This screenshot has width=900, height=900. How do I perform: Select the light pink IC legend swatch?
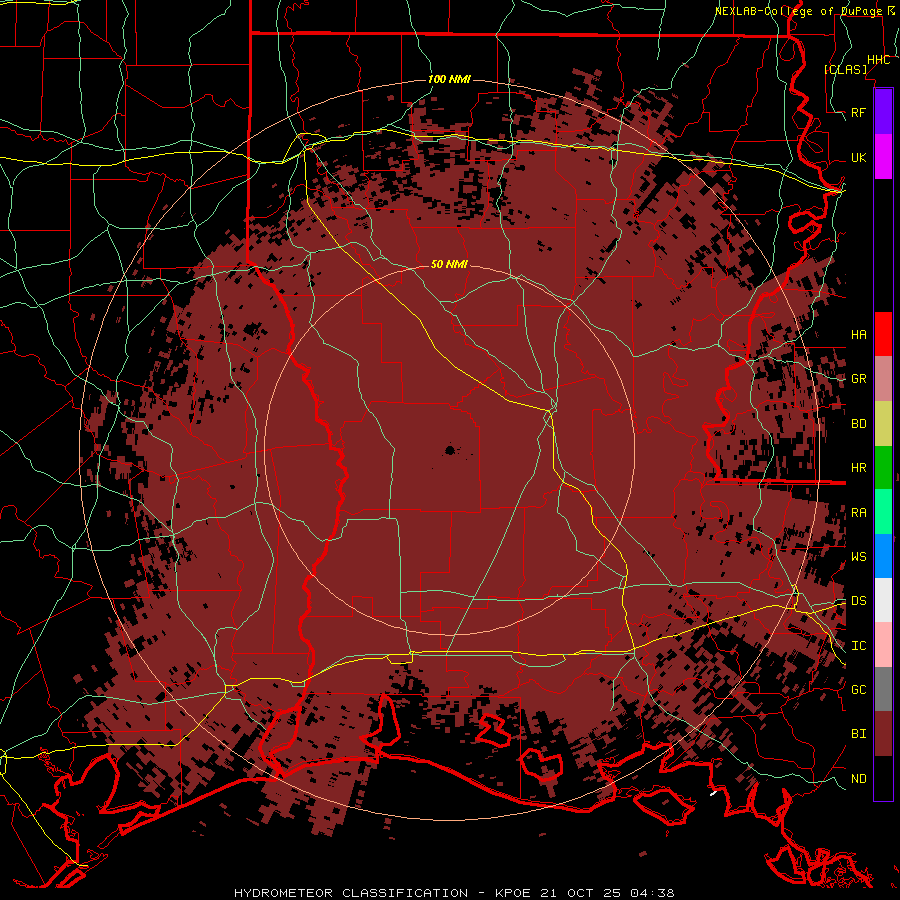pos(883,645)
